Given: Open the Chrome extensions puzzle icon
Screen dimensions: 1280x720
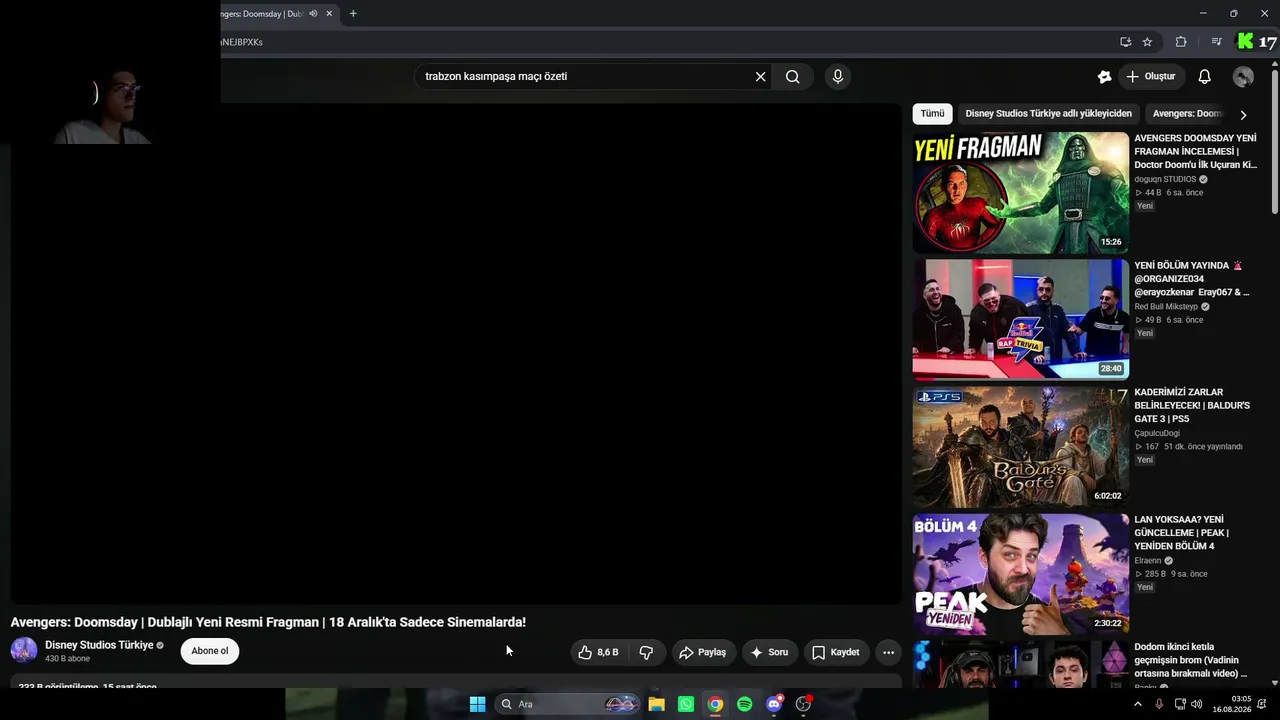Looking at the screenshot, I should coord(1181,42).
